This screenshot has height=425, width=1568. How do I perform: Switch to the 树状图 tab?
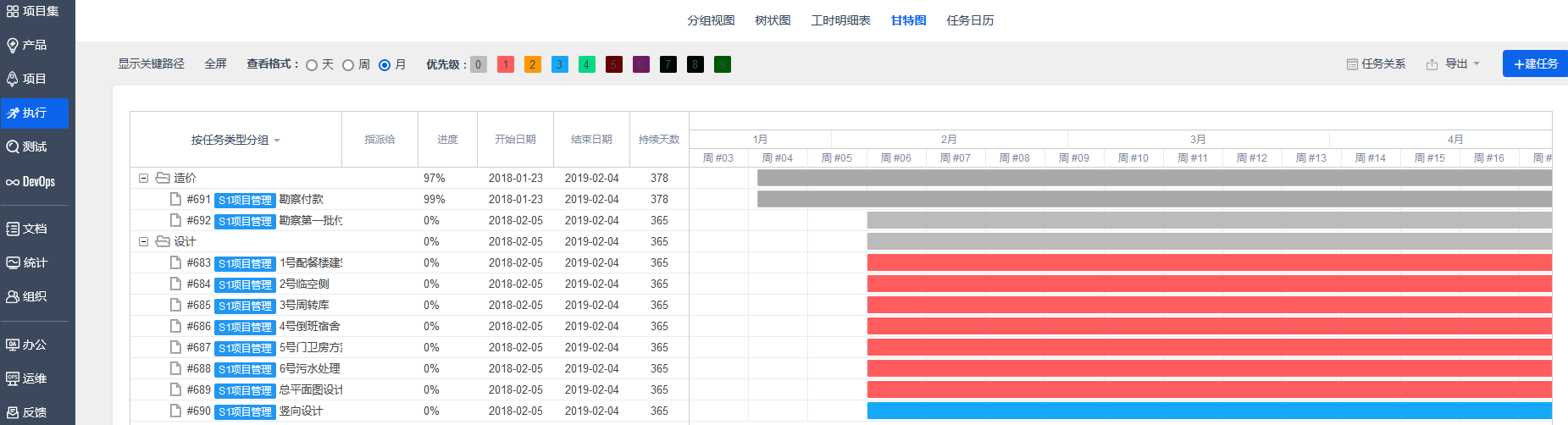pos(773,20)
